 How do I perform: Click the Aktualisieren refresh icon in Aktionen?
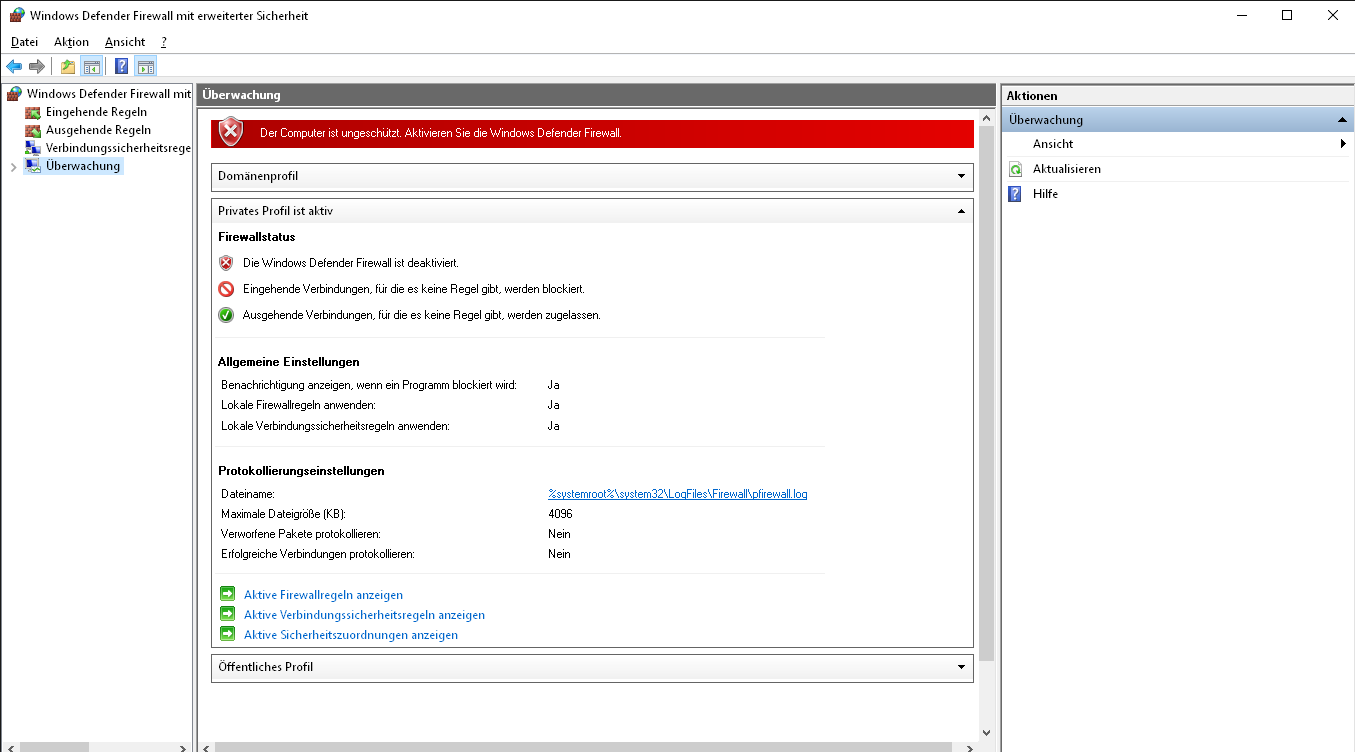[x=1016, y=169]
